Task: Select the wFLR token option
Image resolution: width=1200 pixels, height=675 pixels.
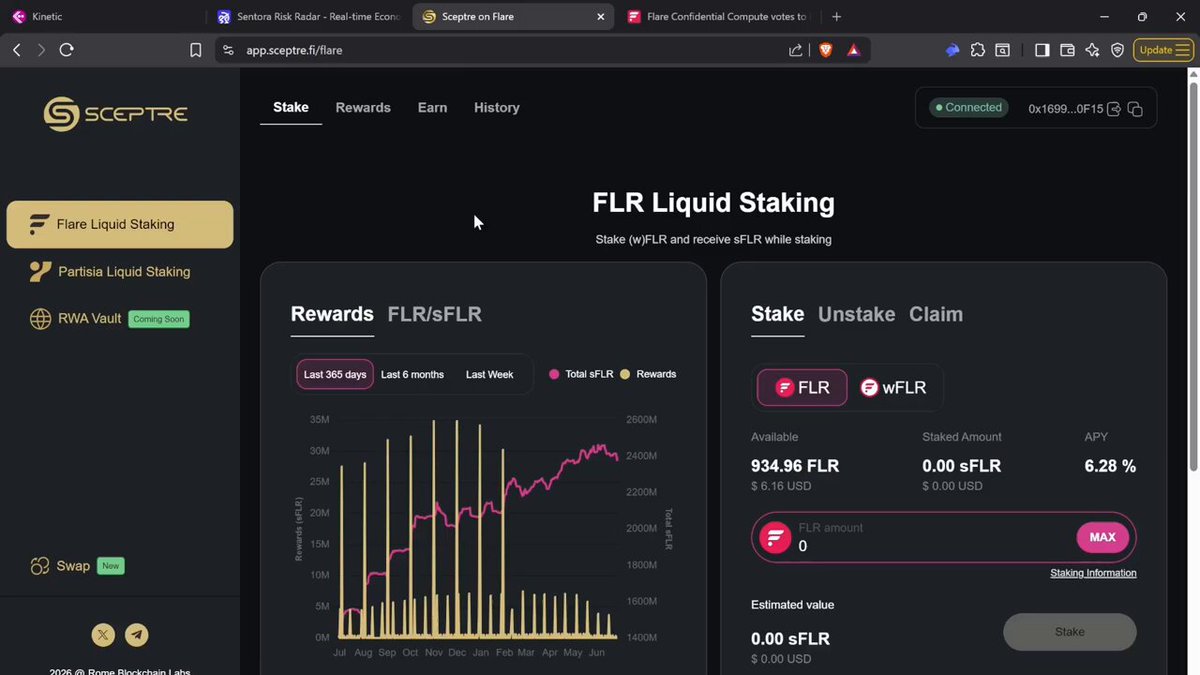Action: click(x=894, y=388)
